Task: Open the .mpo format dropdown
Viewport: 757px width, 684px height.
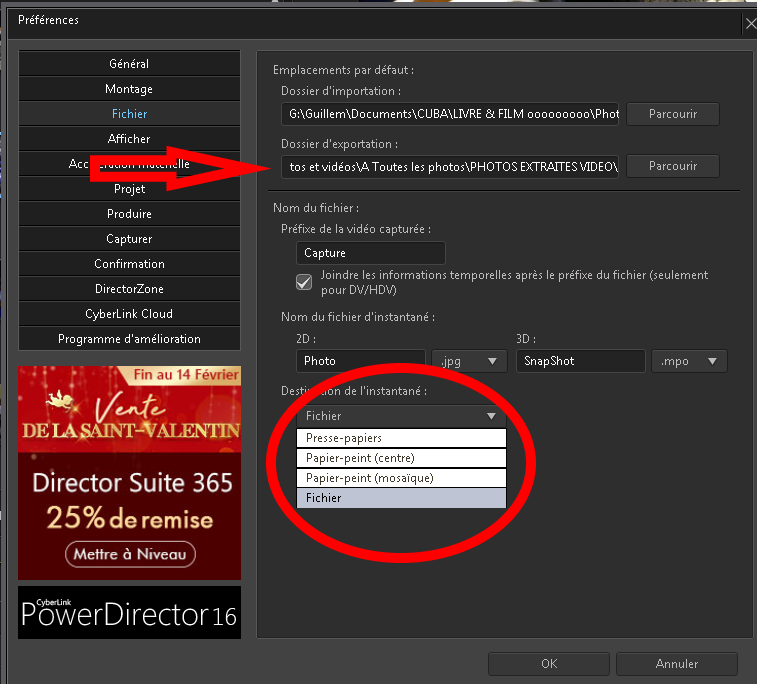Action: click(689, 361)
